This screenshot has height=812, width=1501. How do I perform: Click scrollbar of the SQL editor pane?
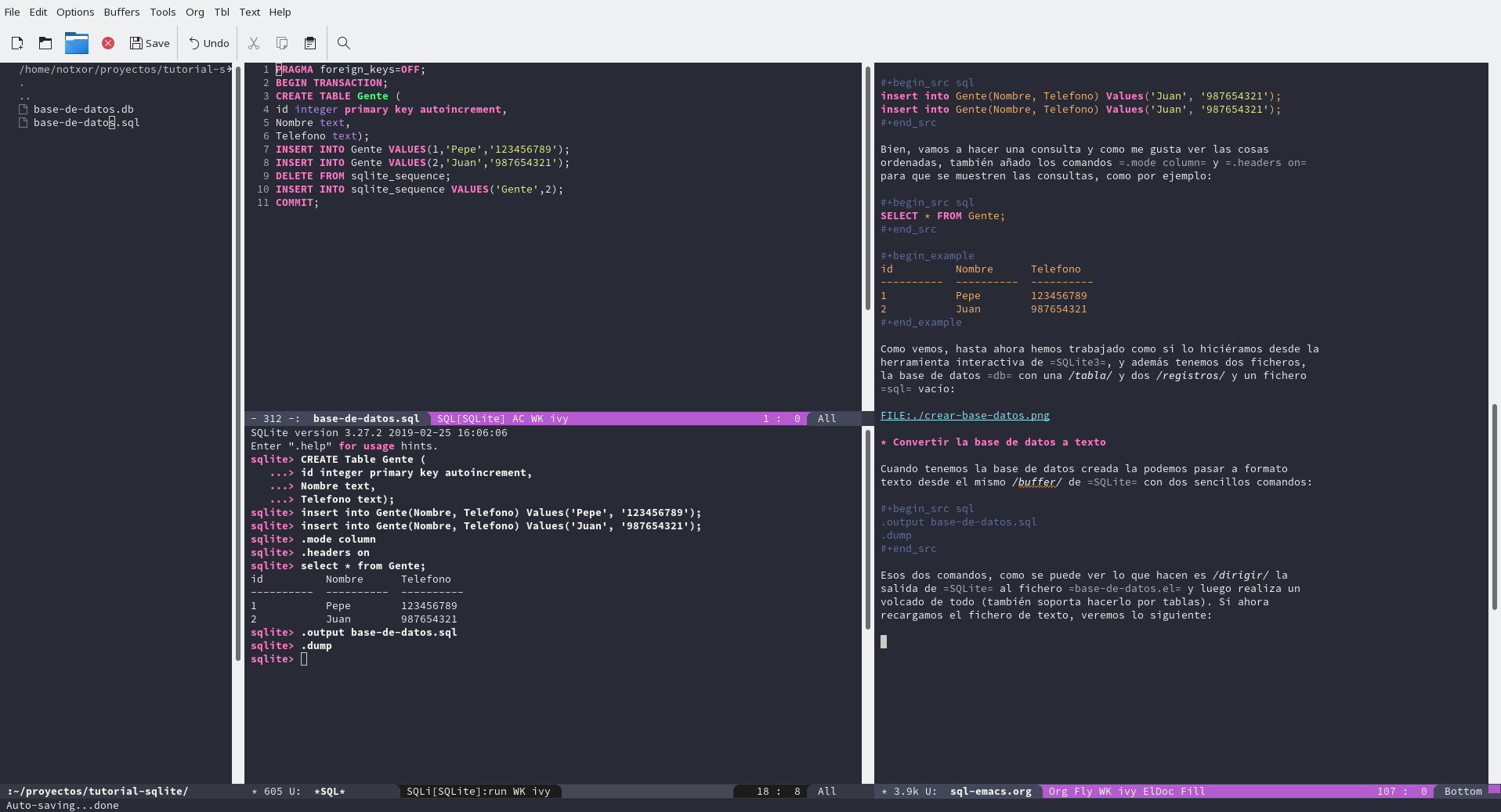click(x=867, y=188)
